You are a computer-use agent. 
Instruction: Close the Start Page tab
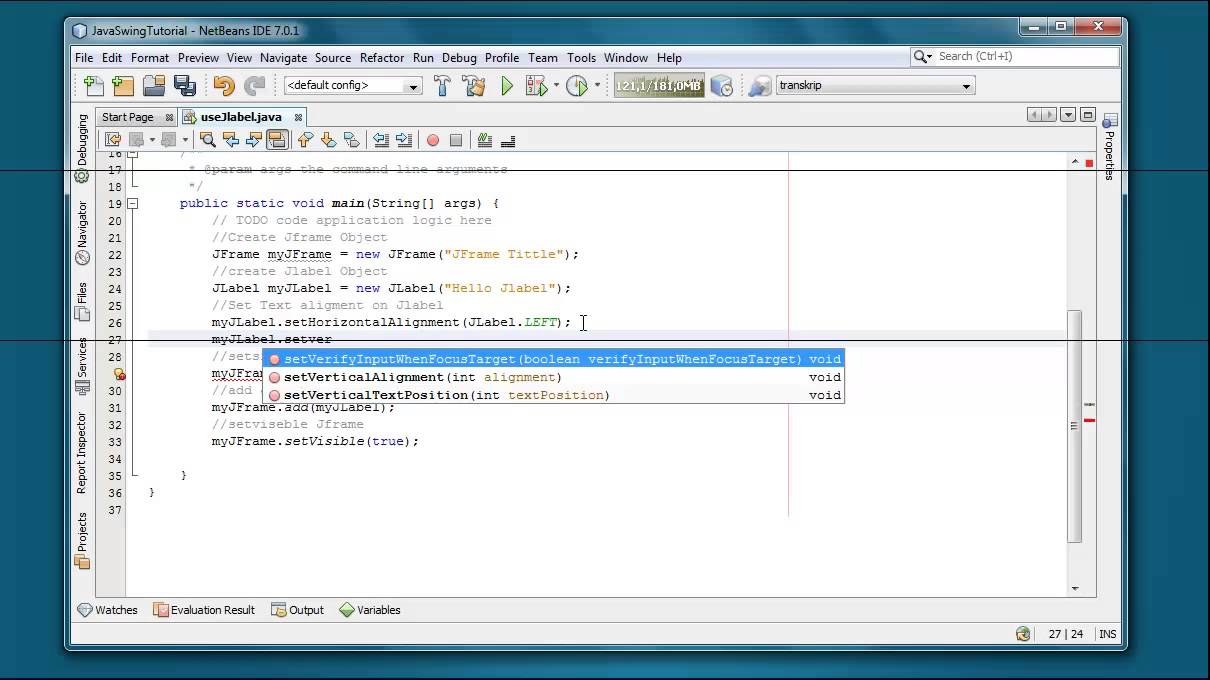[169, 118]
